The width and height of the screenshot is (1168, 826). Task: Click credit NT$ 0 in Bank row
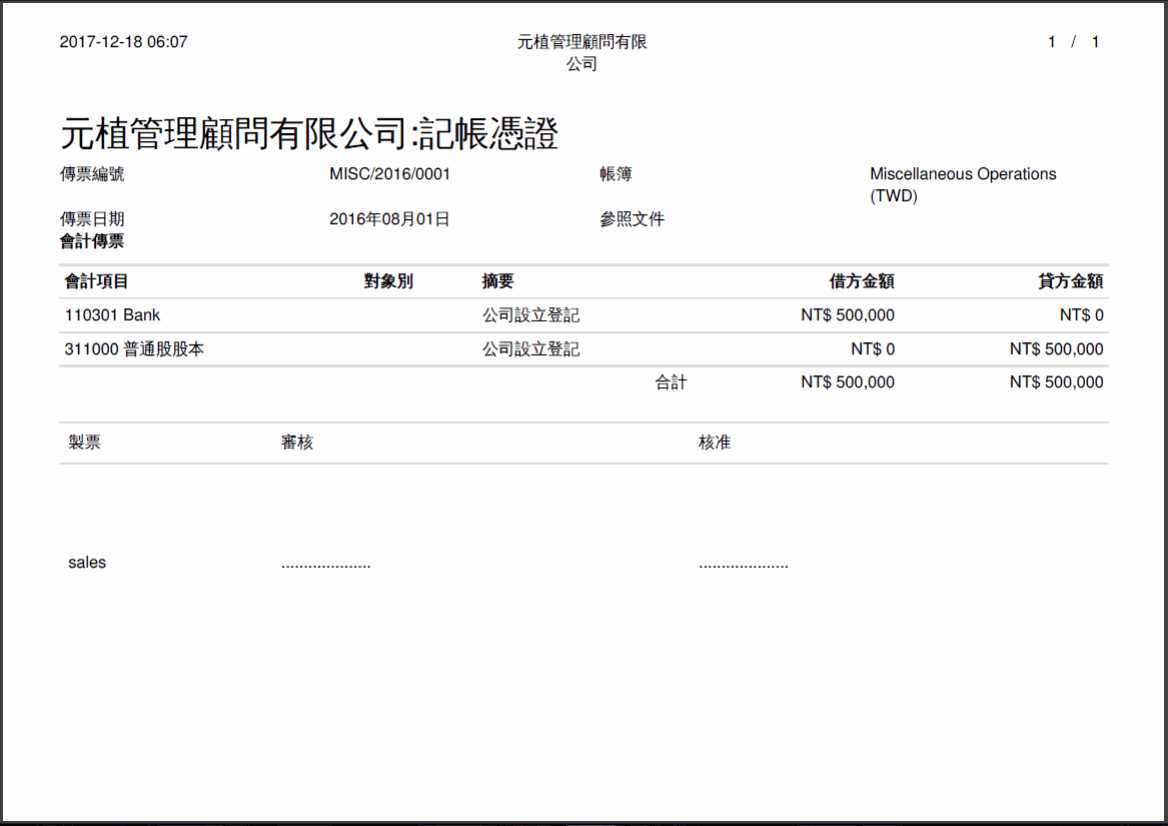point(1082,315)
